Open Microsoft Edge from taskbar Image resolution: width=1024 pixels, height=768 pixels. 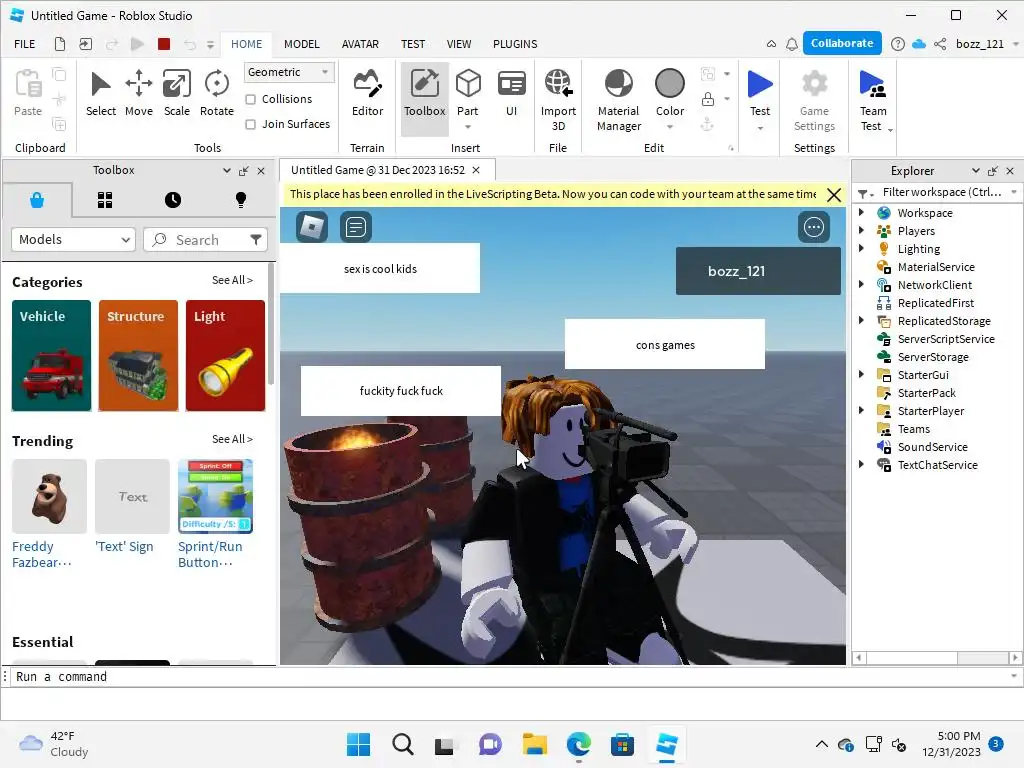(579, 744)
